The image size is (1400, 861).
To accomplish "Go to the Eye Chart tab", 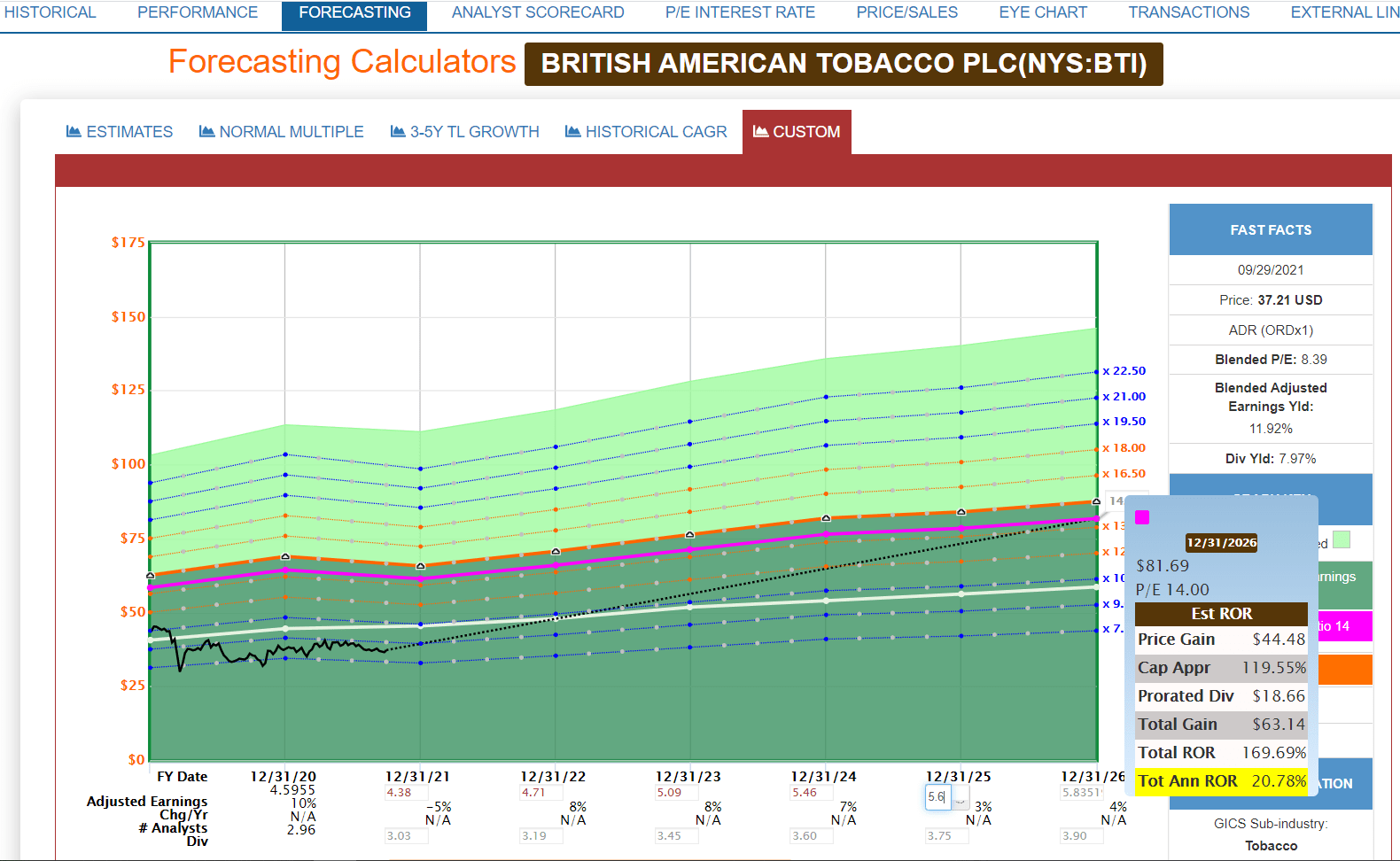I will (x=1043, y=12).
